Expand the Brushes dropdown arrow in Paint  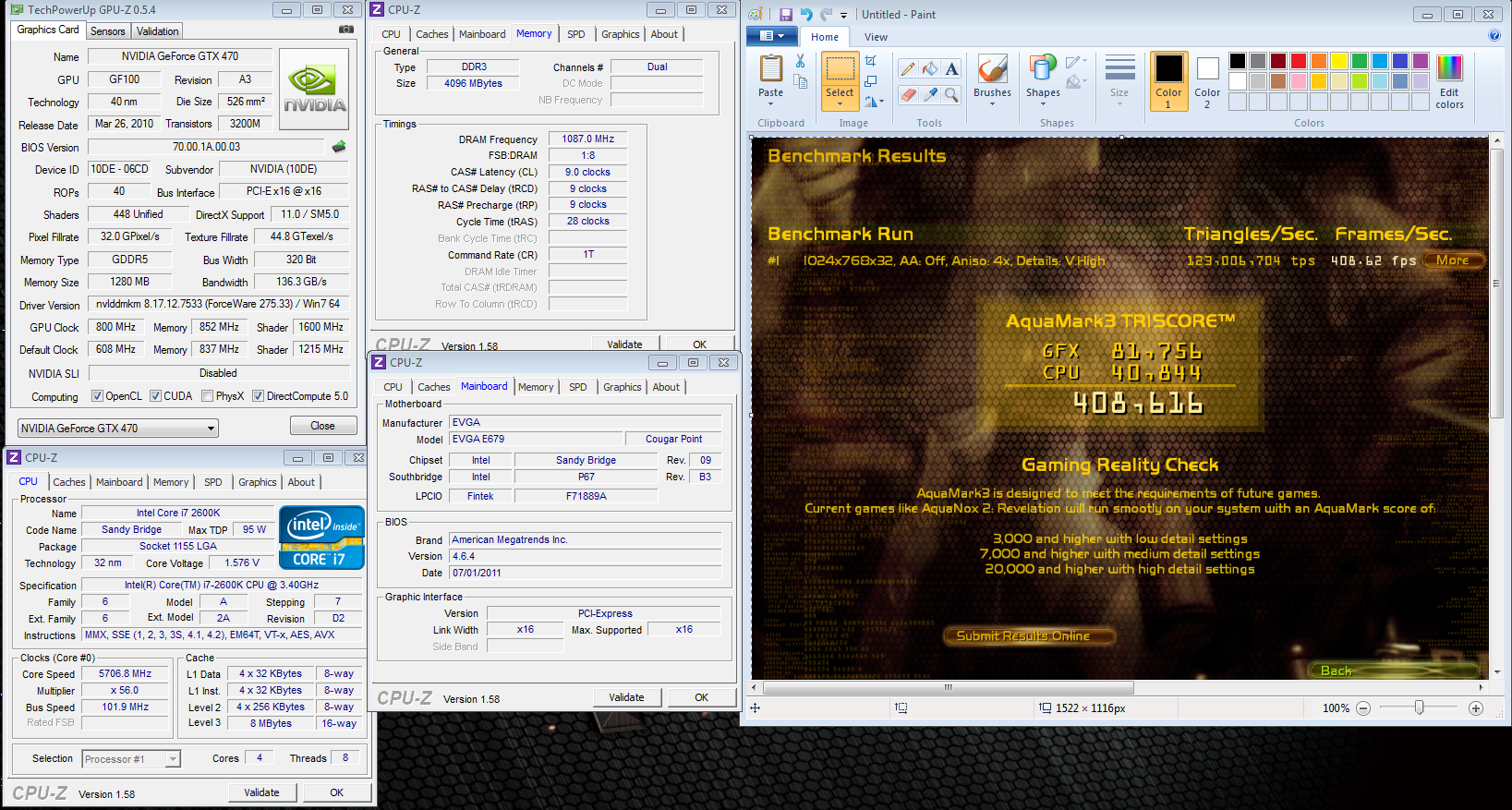tap(992, 103)
